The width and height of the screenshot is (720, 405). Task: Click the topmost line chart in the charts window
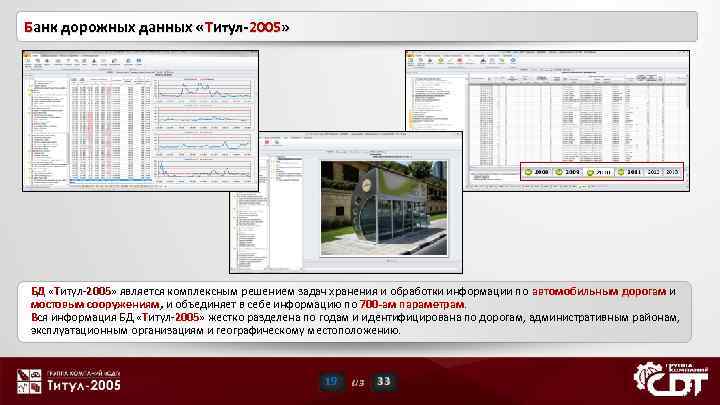pos(204,90)
